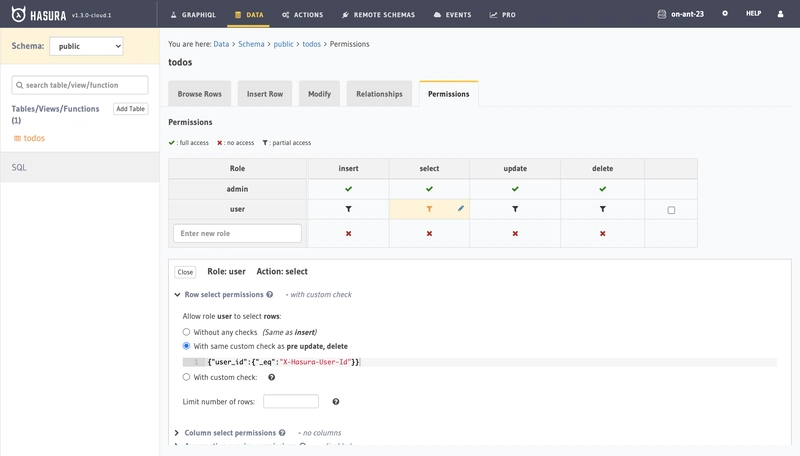800x456 pixels.
Task: Click new role select no-access cross
Action: pos(429,234)
